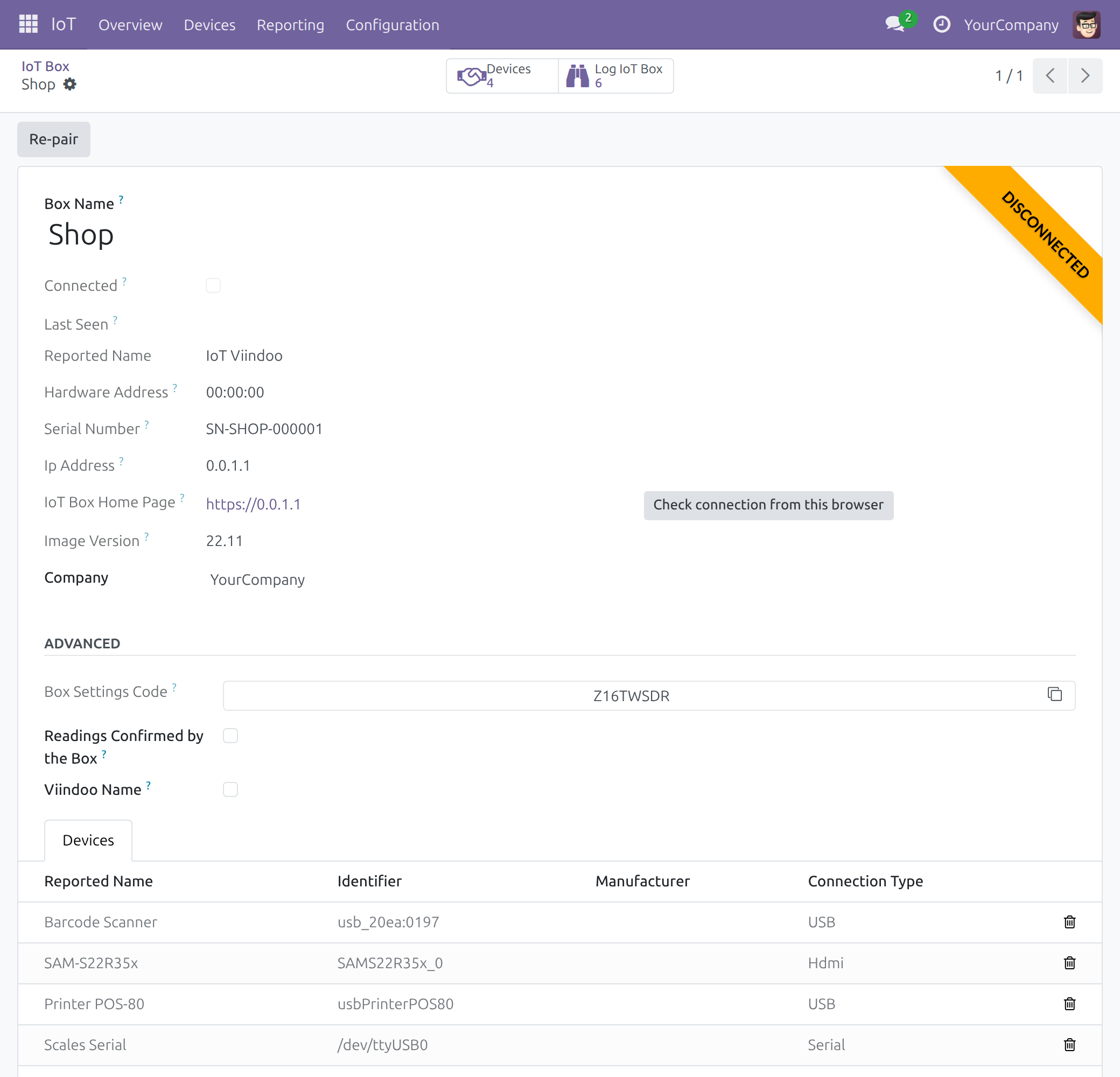Enable Readings Confirmed by the Box

[x=230, y=736]
